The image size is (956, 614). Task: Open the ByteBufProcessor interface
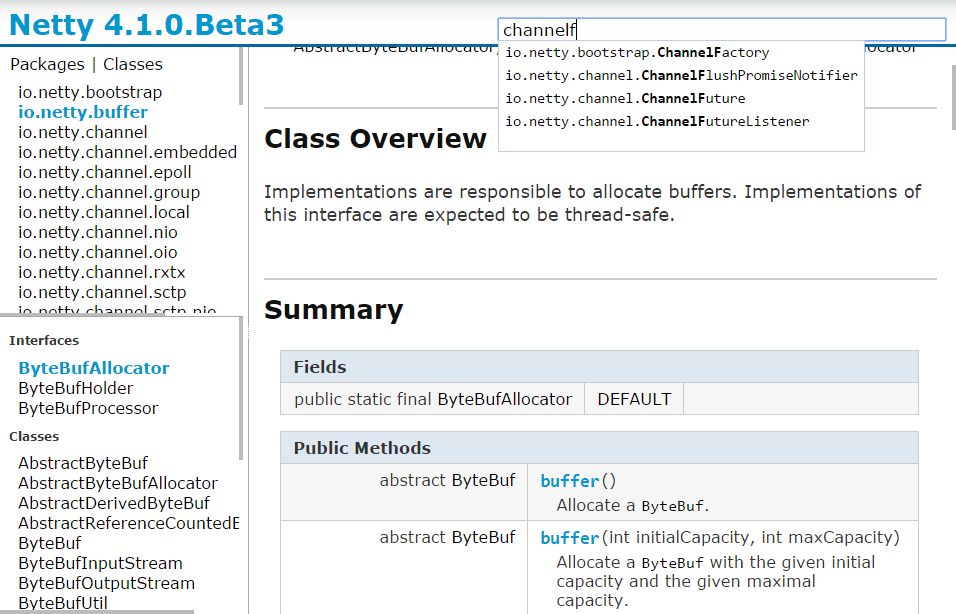[88, 409]
